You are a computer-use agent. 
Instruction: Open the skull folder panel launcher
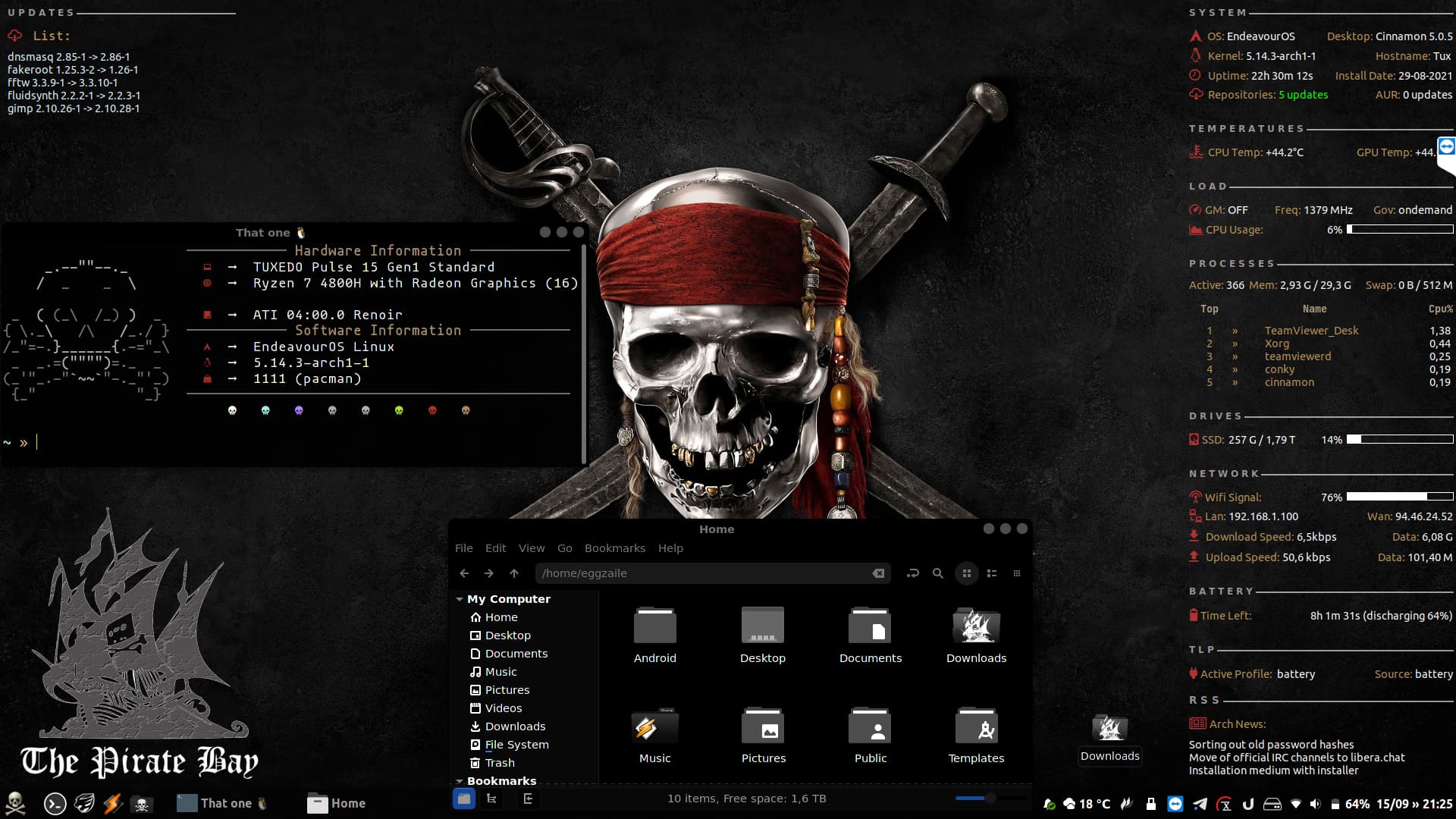pyautogui.click(x=141, y=803)
